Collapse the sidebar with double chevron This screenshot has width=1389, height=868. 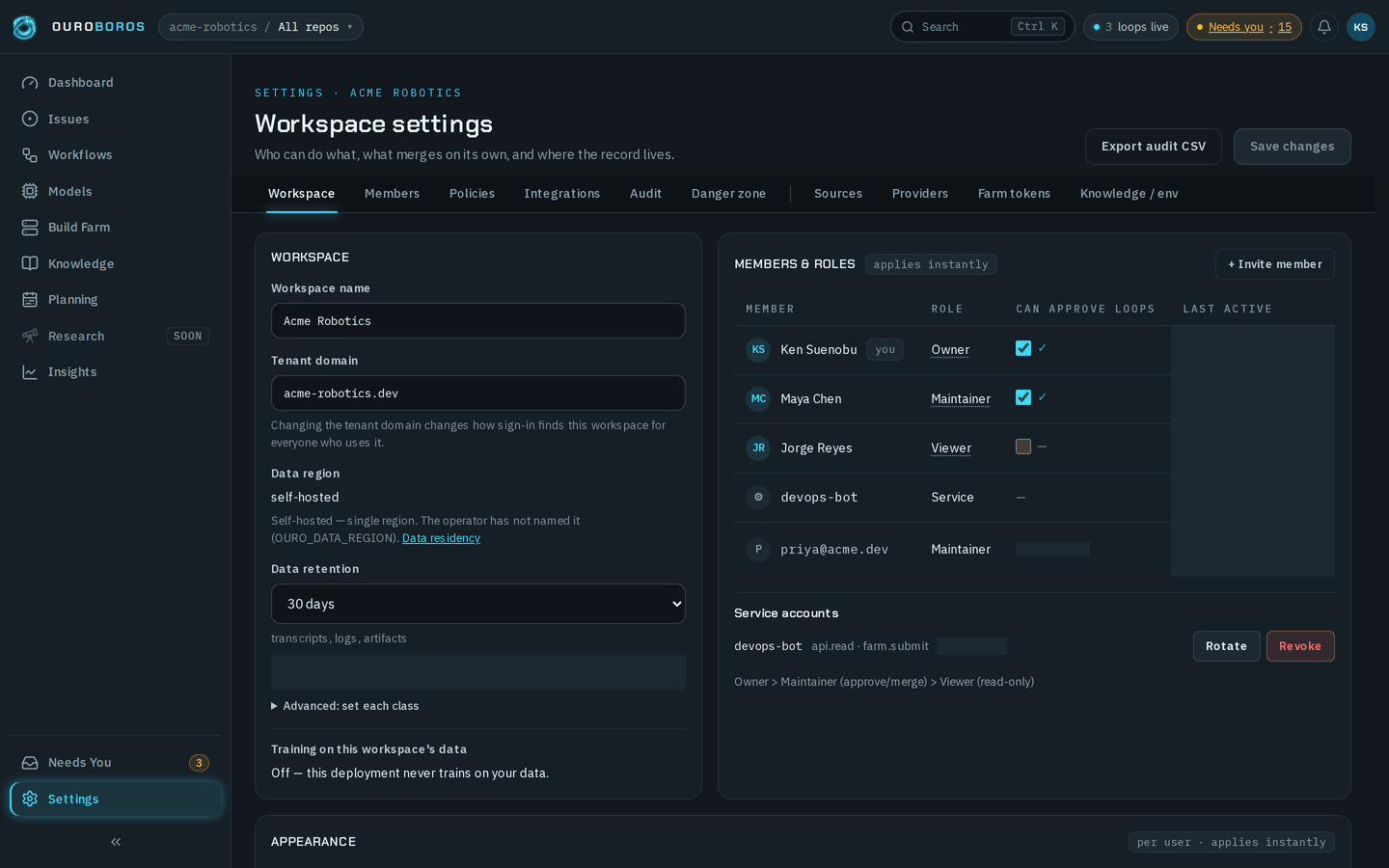pos(116,842)
